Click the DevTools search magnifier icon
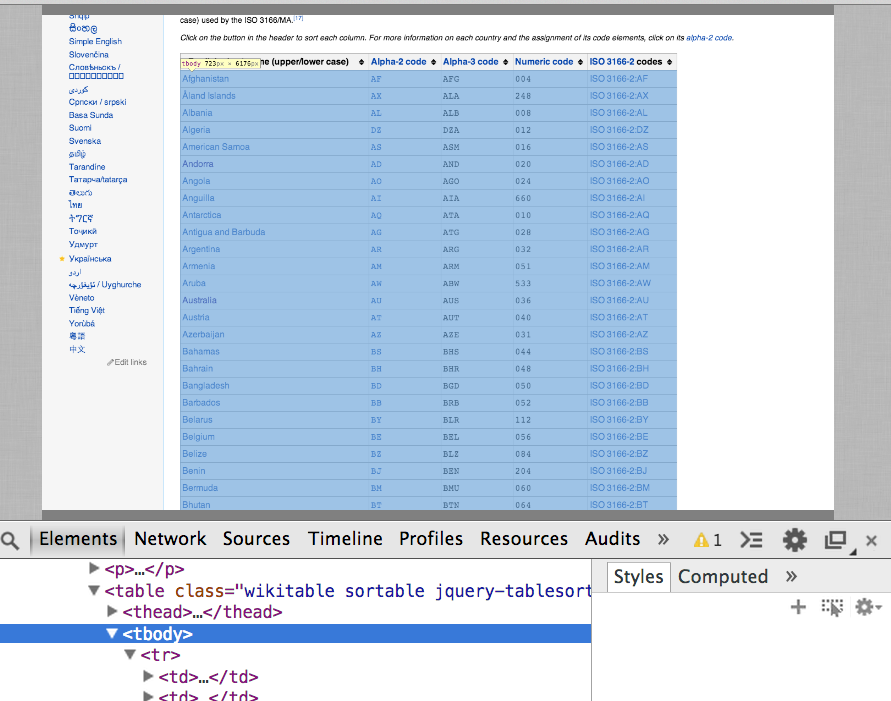Image resolution: width=891 pixels, height=701 pixels. click(x=10, y=540)
